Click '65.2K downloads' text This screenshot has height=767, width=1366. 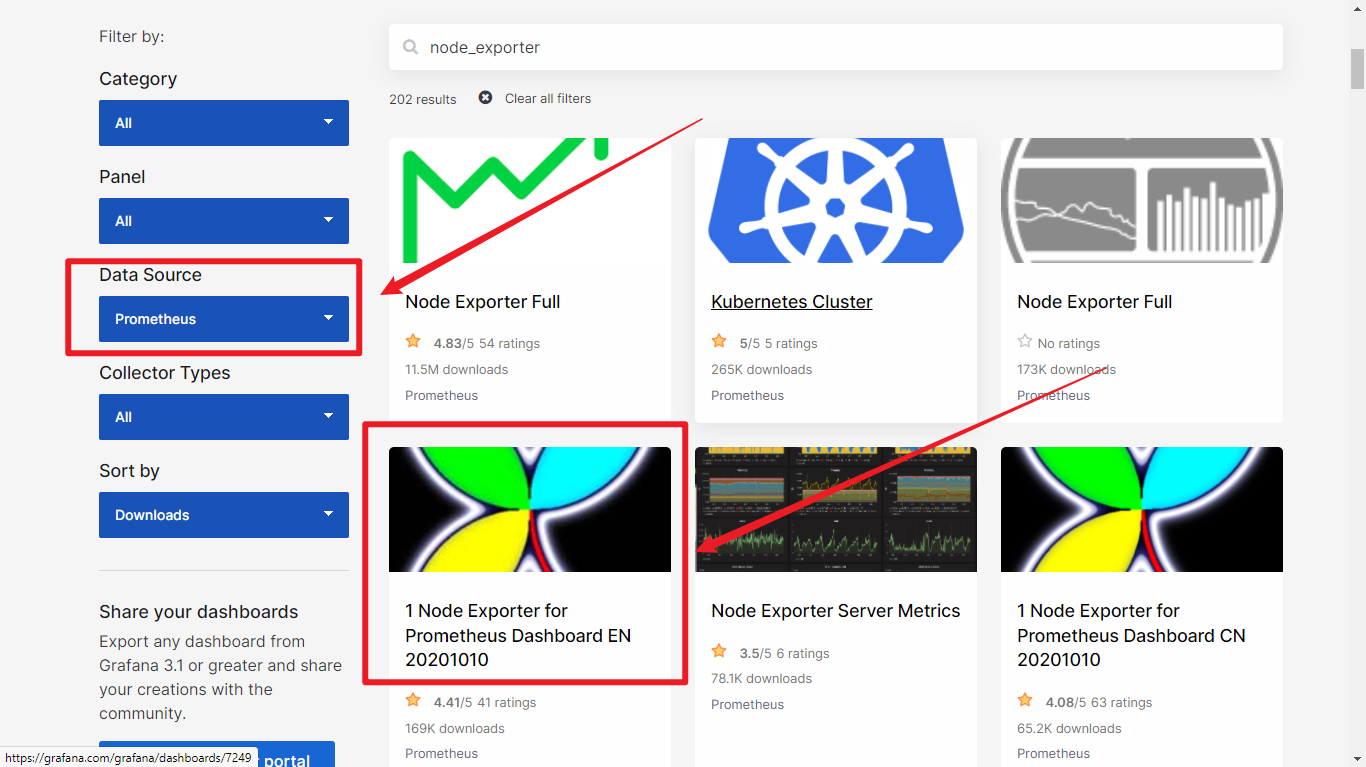(x=1069, y=728)
